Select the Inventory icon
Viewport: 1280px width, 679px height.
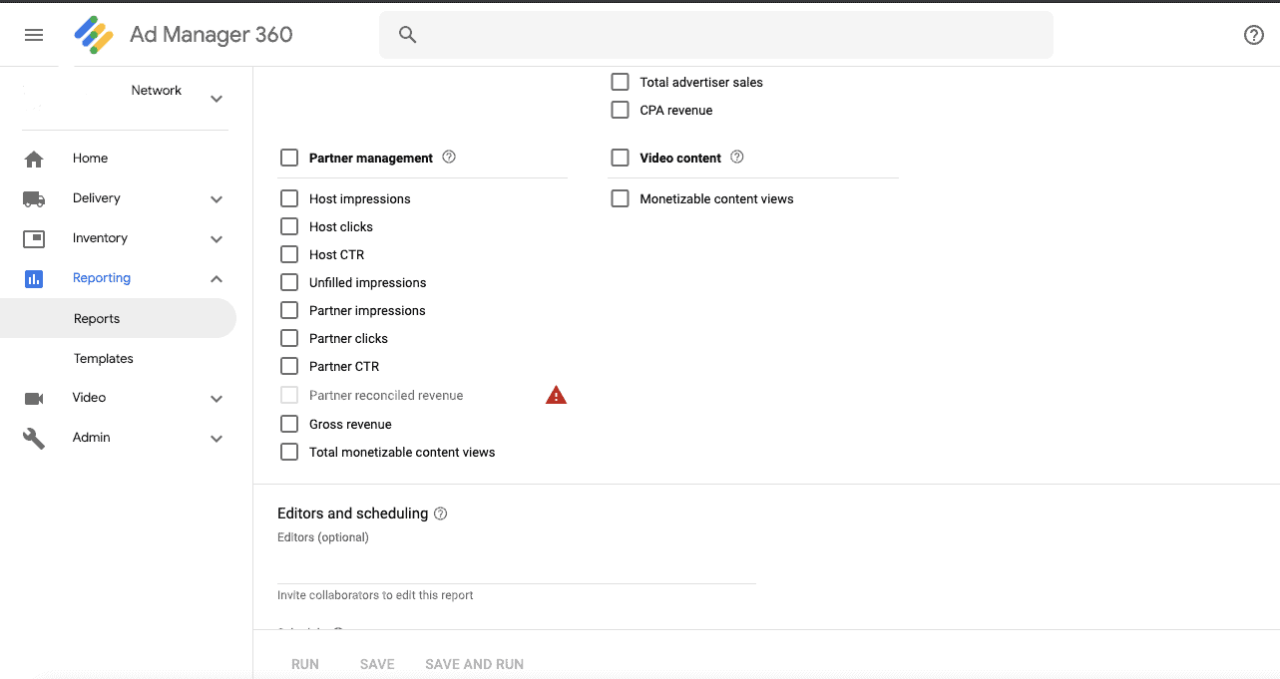(x=33, y=238)
